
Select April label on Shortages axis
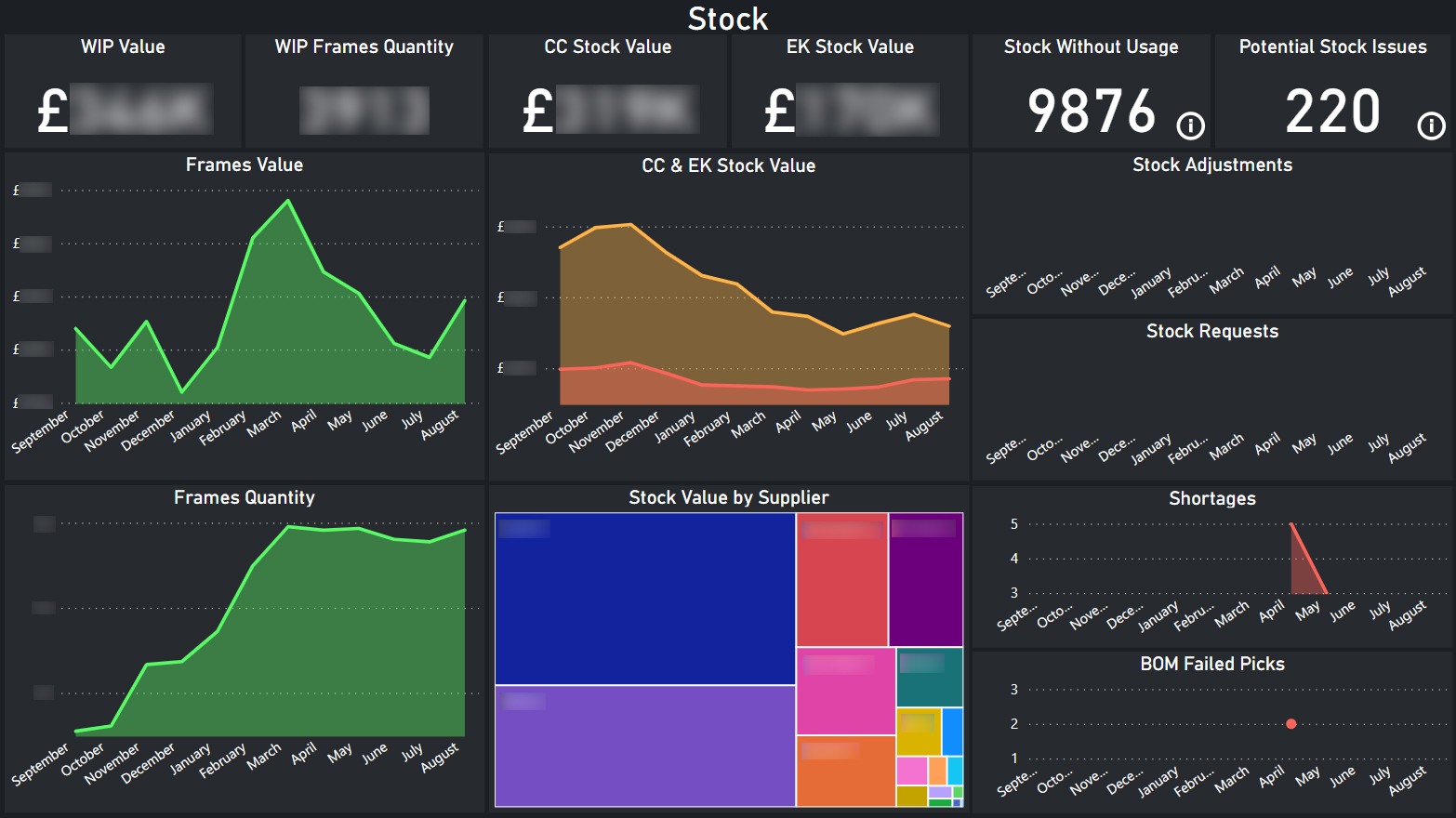[x=1271, y=611]
